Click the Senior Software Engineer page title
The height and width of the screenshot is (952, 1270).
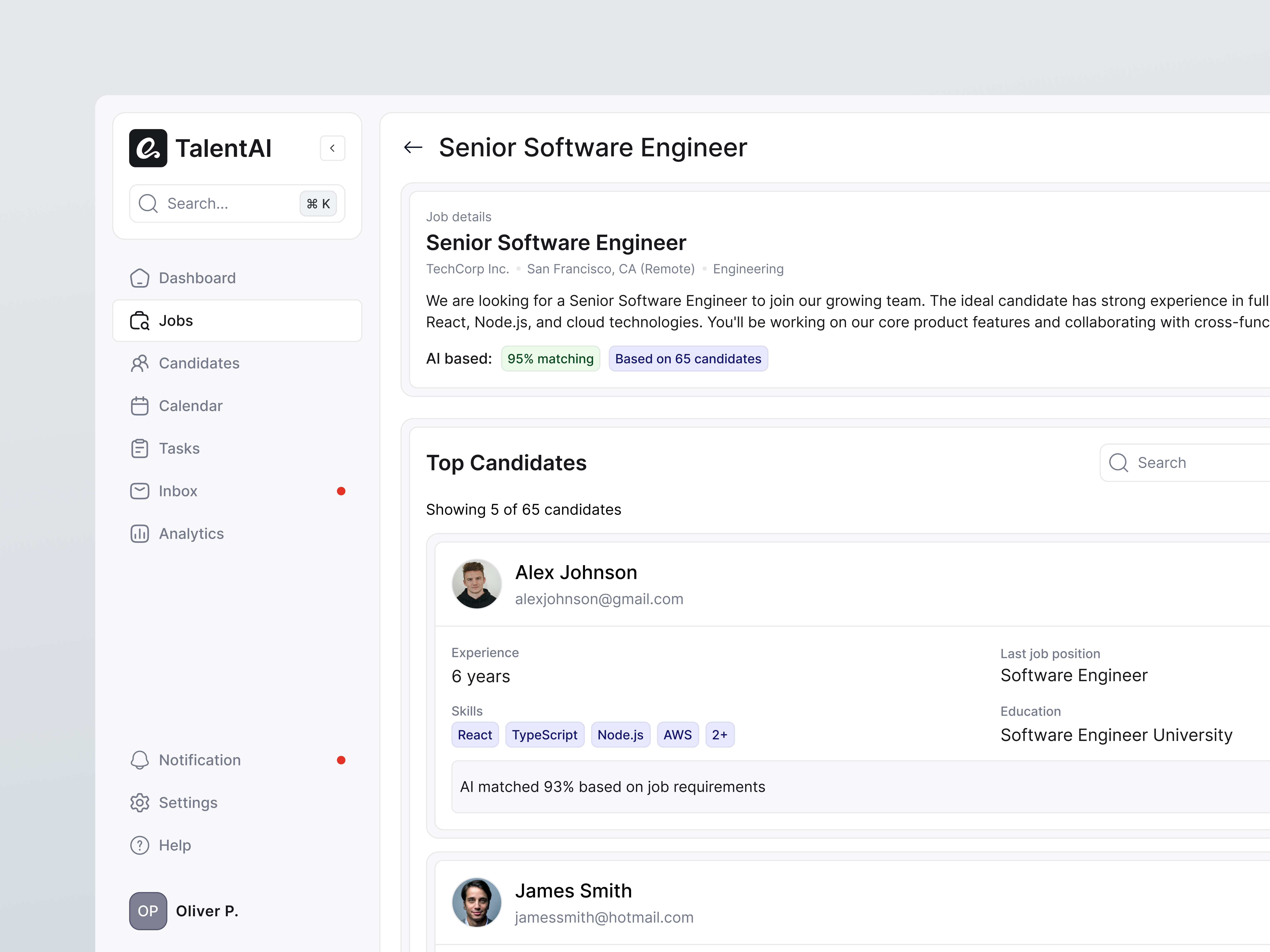593,148
